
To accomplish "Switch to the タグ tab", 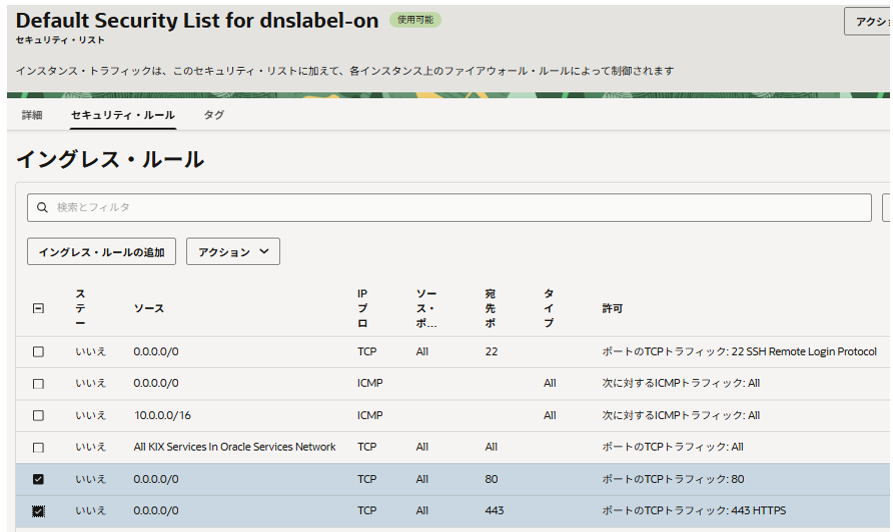I will pos(214,115).
